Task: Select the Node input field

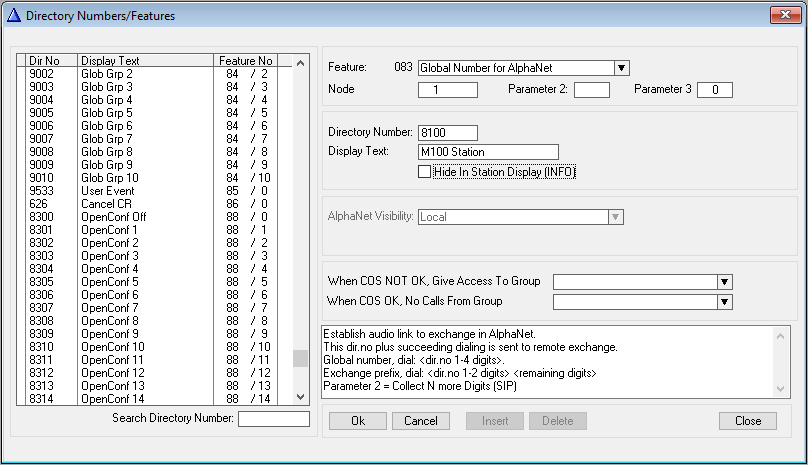Action: click(448, 90)
